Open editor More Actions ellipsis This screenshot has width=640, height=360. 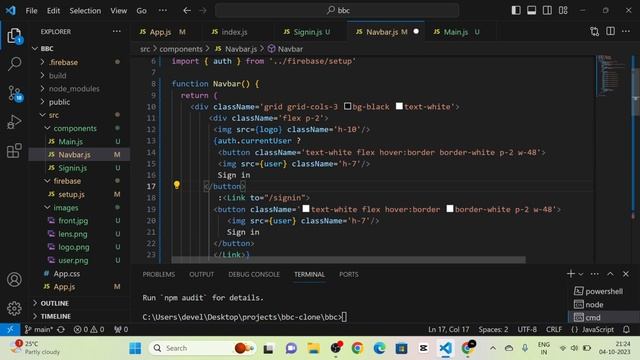(x=626, y=31)
